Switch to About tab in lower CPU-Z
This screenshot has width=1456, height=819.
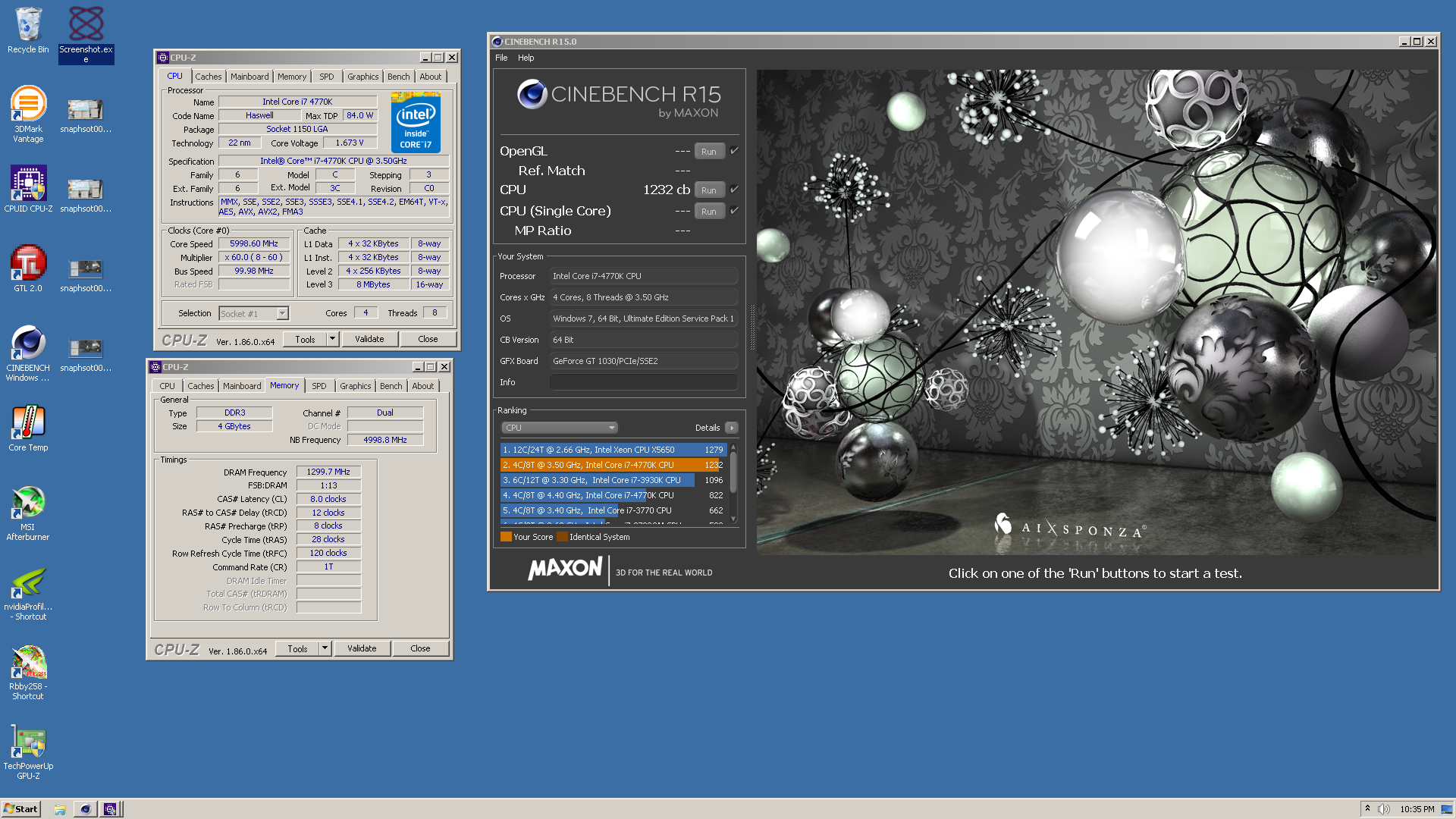click(422, 386)
